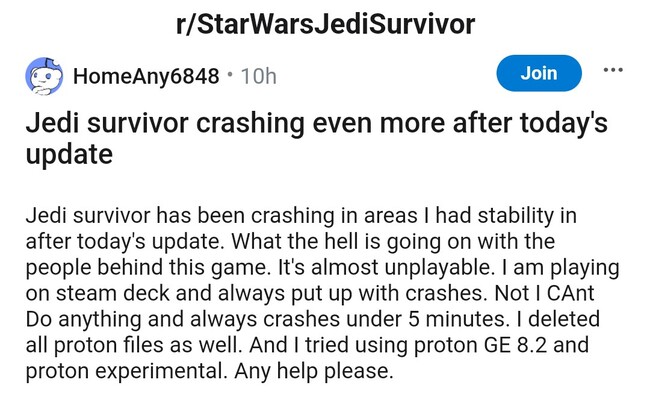The height and width of the screenshot is (400, 650).
Task: Click the 10h post timestamp
Action: [x=259, y=76]
